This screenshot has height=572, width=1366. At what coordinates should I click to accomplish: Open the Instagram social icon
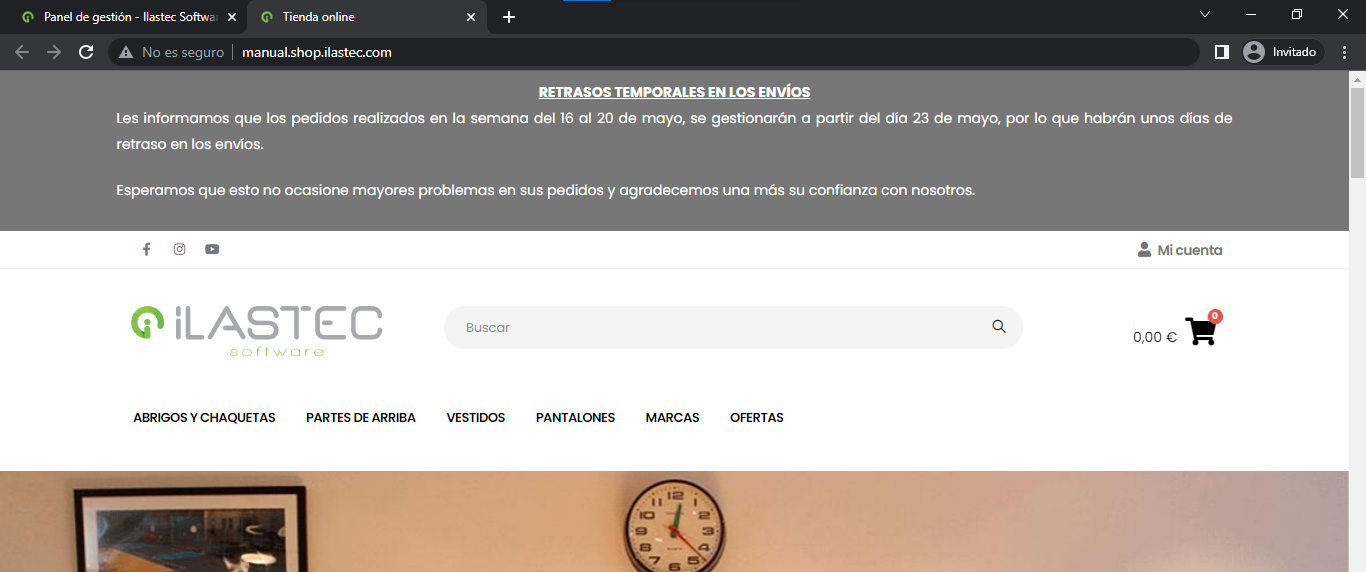pos(179,249)
